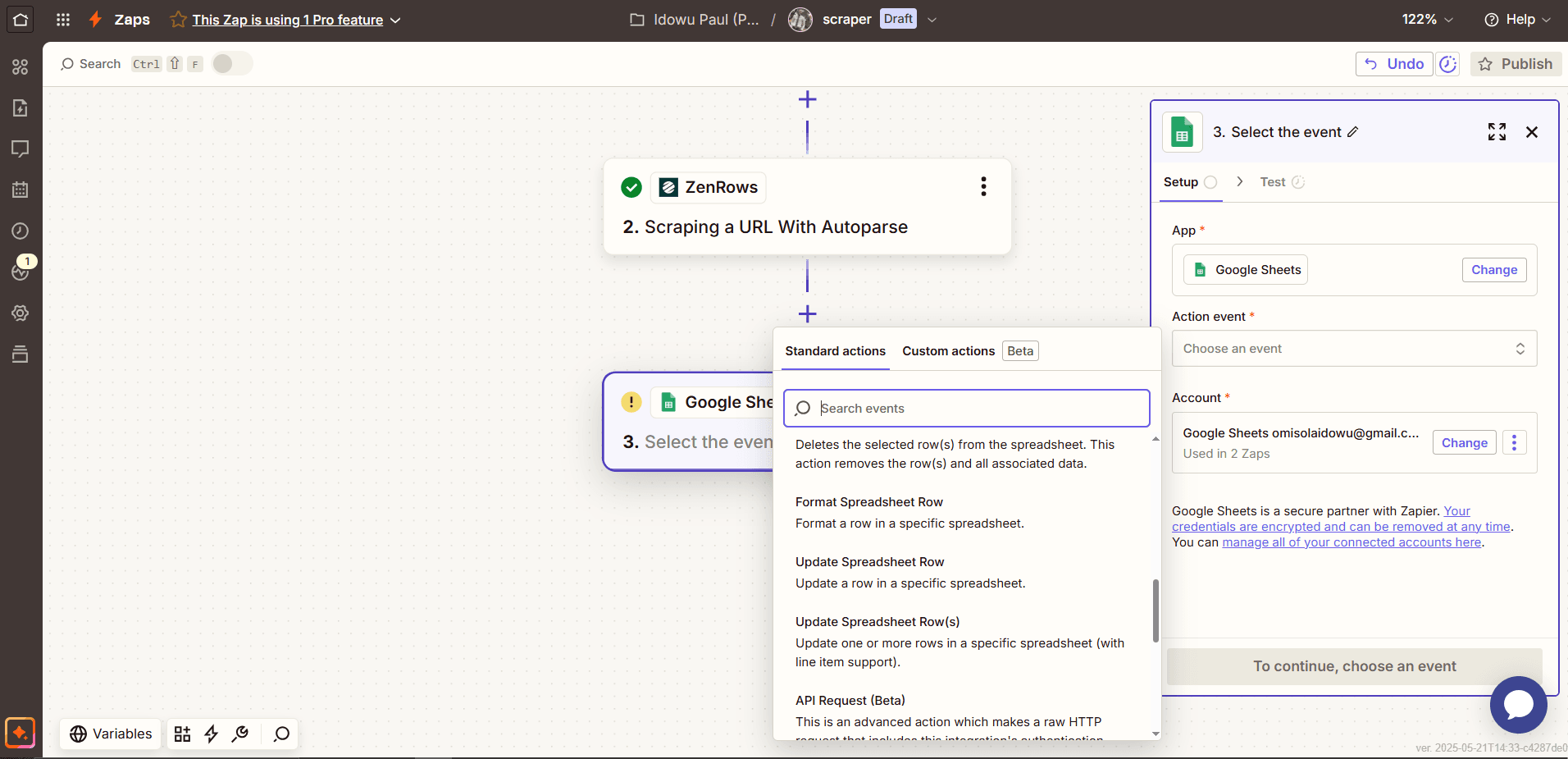Click the Google Sheets app chip
Screen dimensions: 1568x759
pos(1247,270)
